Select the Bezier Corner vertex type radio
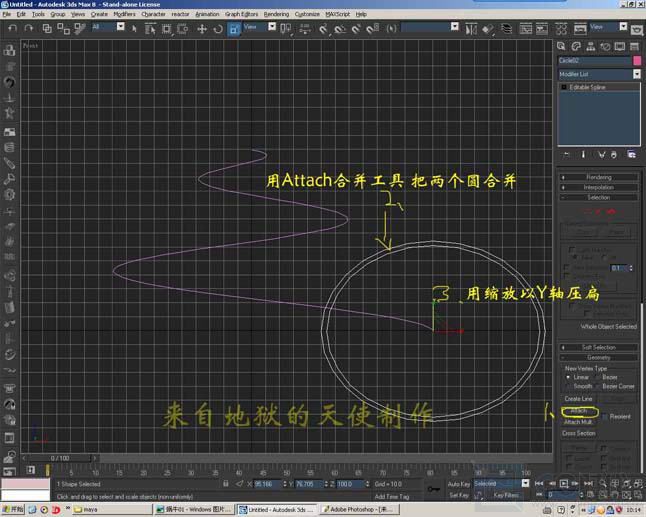 (597, 386)
